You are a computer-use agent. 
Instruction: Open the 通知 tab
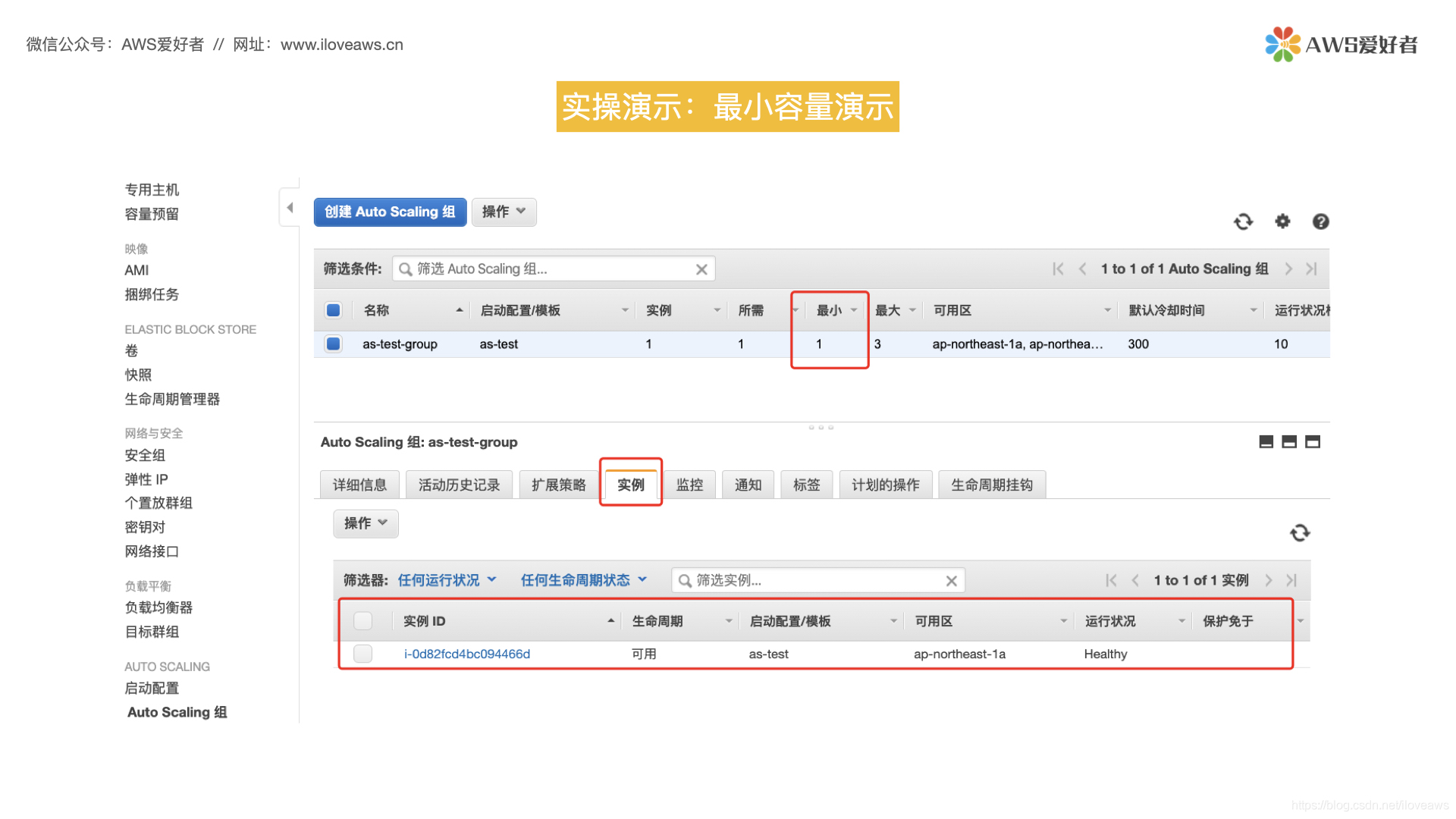pyautogui.click(x=748, y=485)
